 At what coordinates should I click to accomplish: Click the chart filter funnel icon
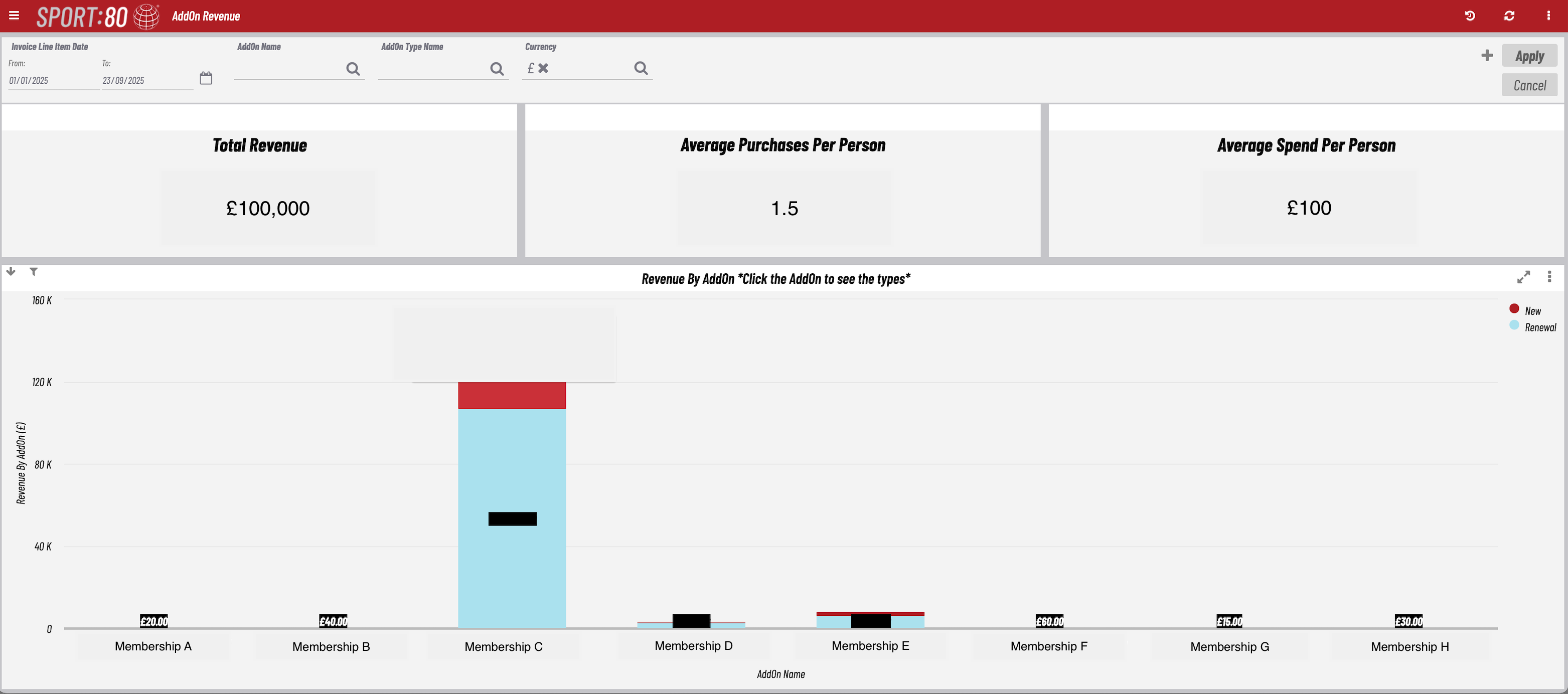[x=34, y=271]
